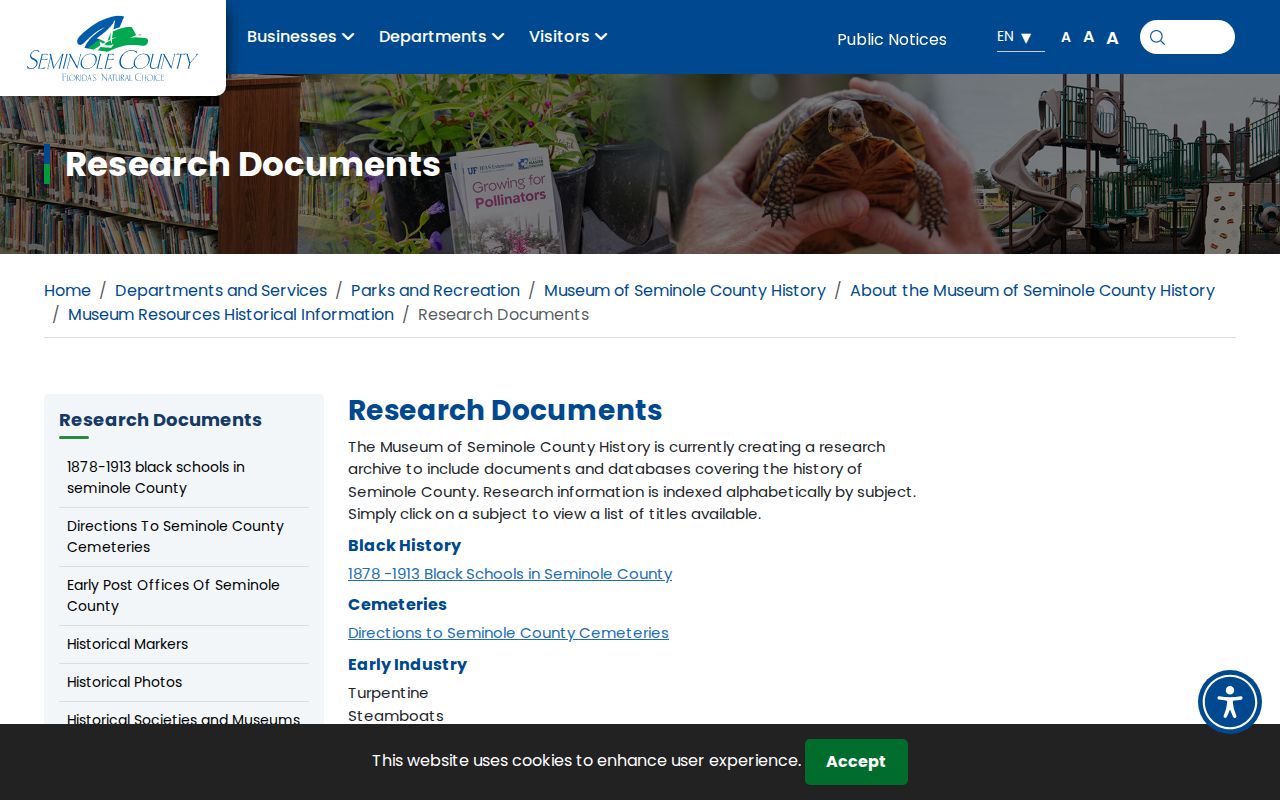1280x800 pixels.
Task: Expand the Businesses menu
Action: tap(300, 37)
